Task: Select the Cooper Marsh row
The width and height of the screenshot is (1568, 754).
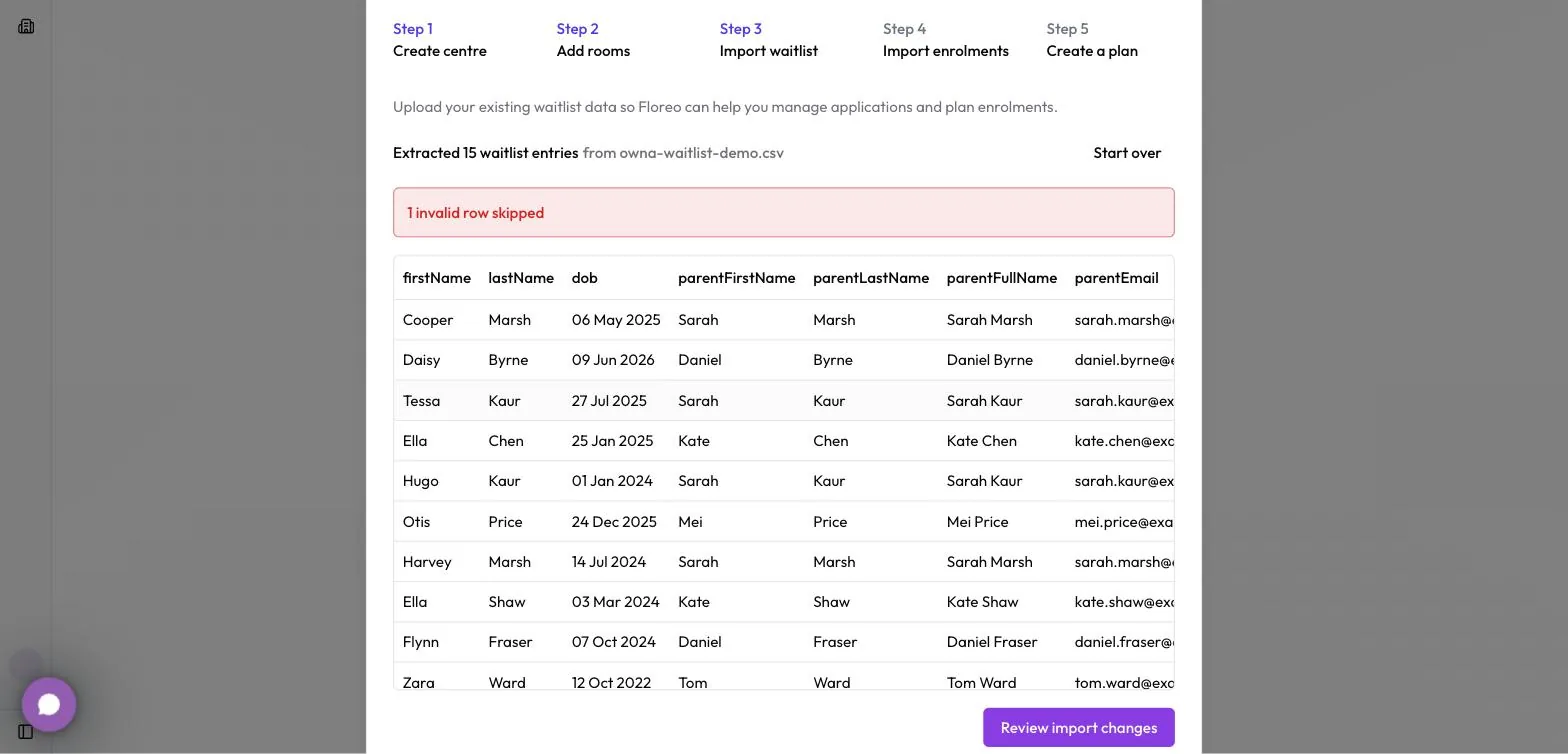Action: tap(784, 320)
